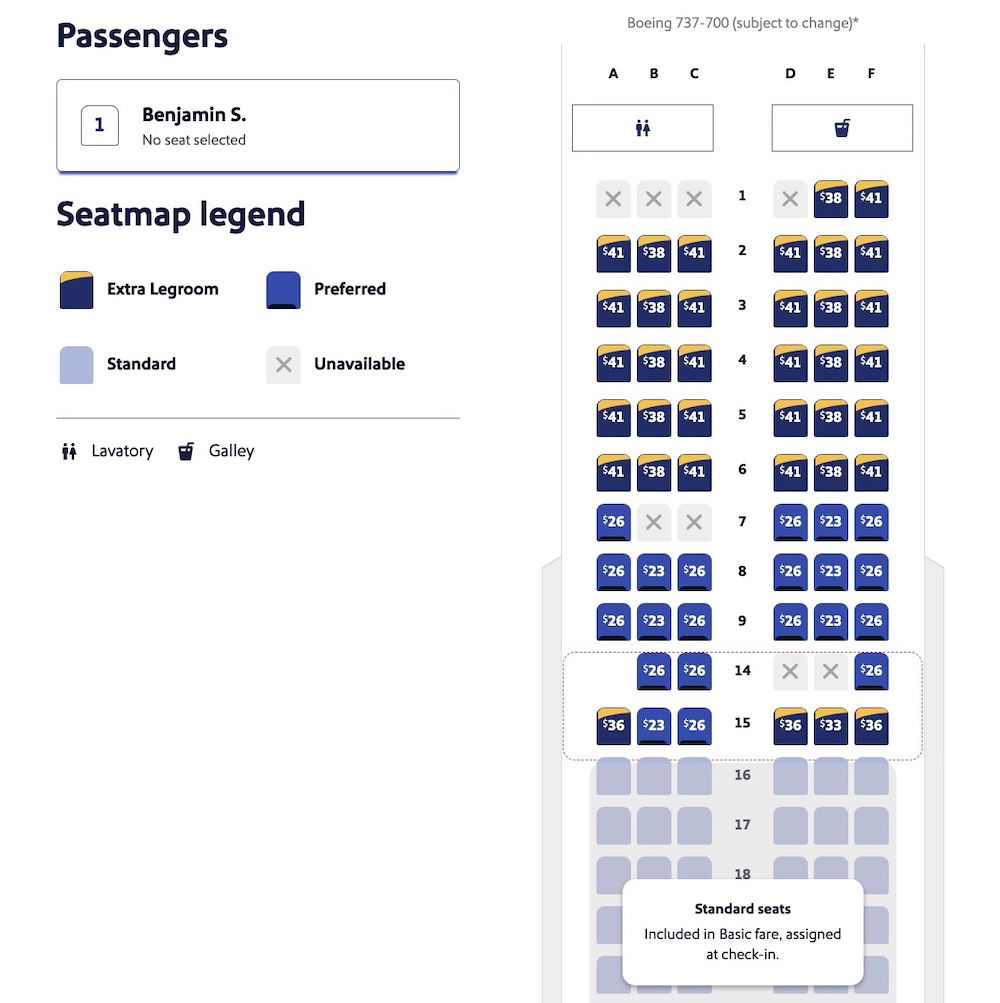Click the lavatory icon on the seat map
Image resolution: width=1000 pixels, height=1003 pixels.
[642, 128]
